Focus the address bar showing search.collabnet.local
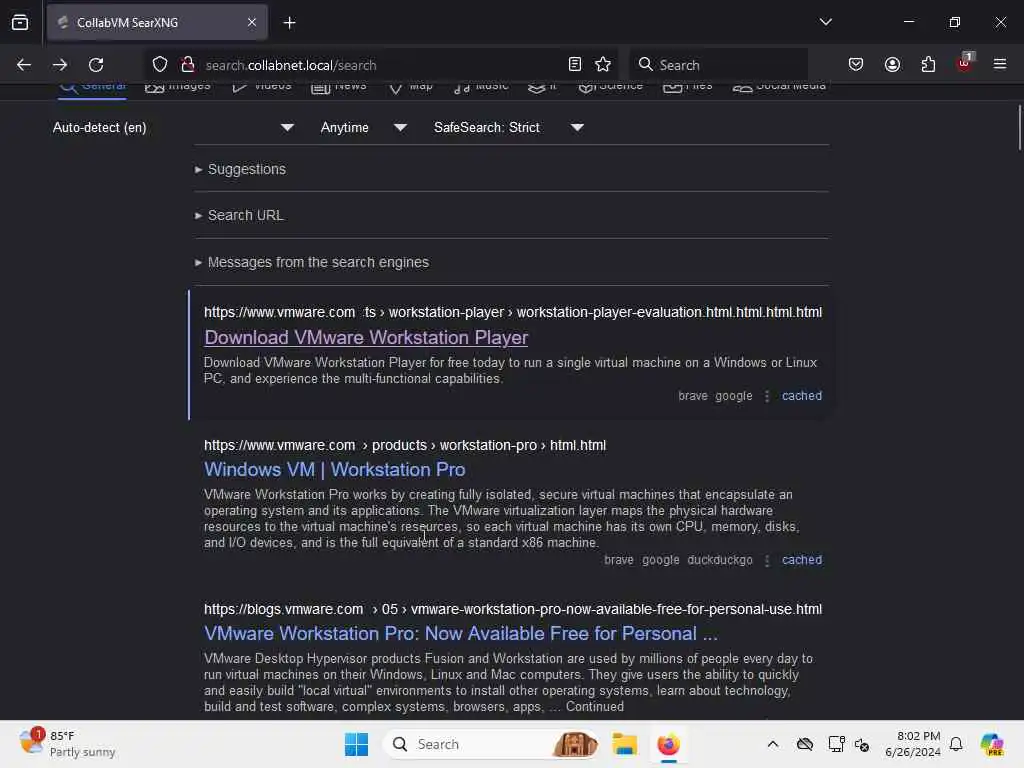This screenshot has height=768, width=1024. (382, 65)
